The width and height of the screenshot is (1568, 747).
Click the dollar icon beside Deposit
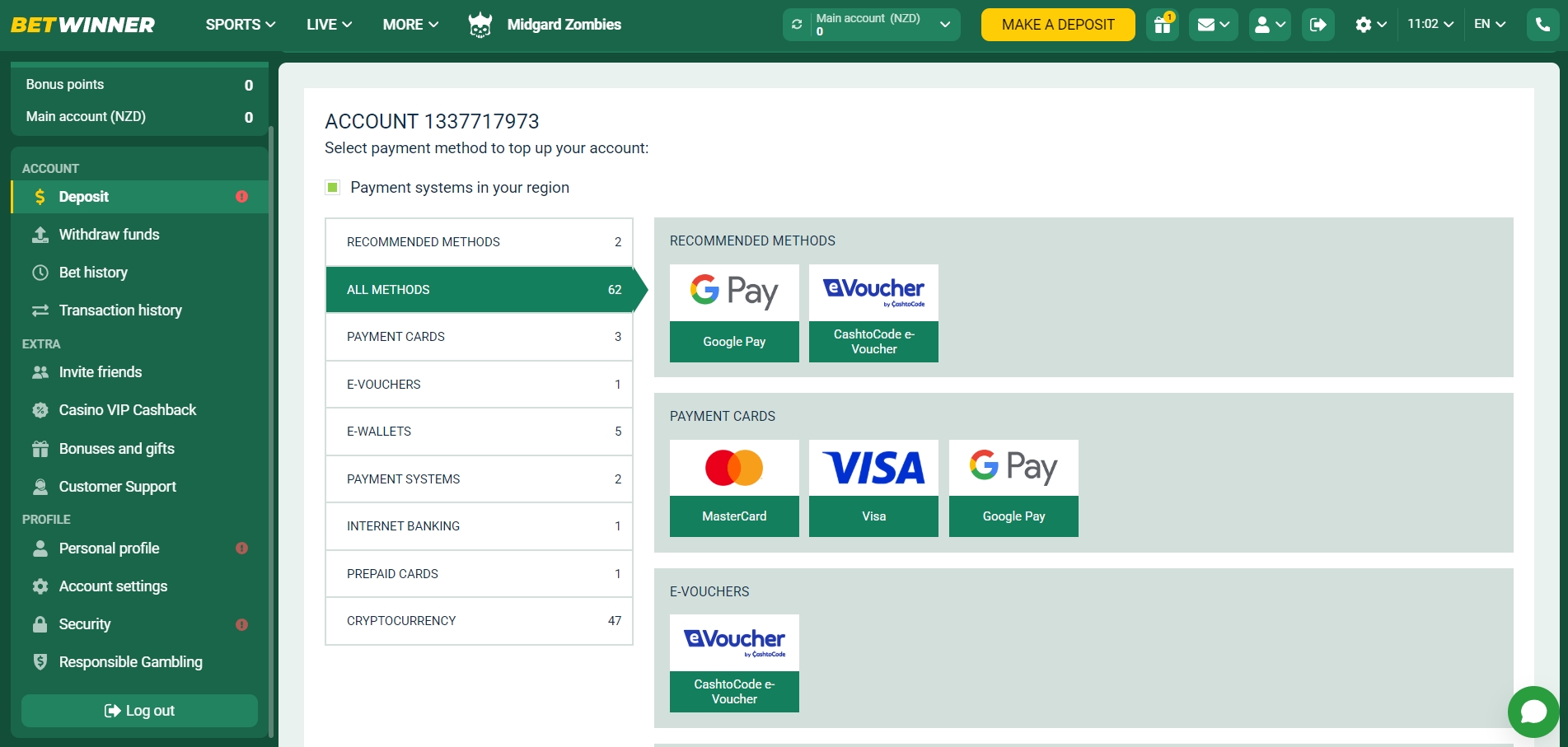click(40, 197)
